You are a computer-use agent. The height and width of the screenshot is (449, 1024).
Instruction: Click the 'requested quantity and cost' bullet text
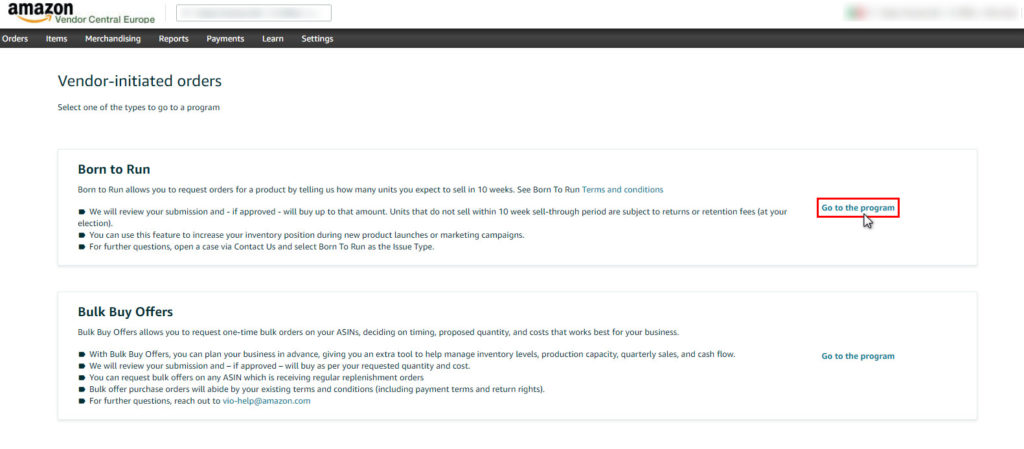tap(280, 366)
